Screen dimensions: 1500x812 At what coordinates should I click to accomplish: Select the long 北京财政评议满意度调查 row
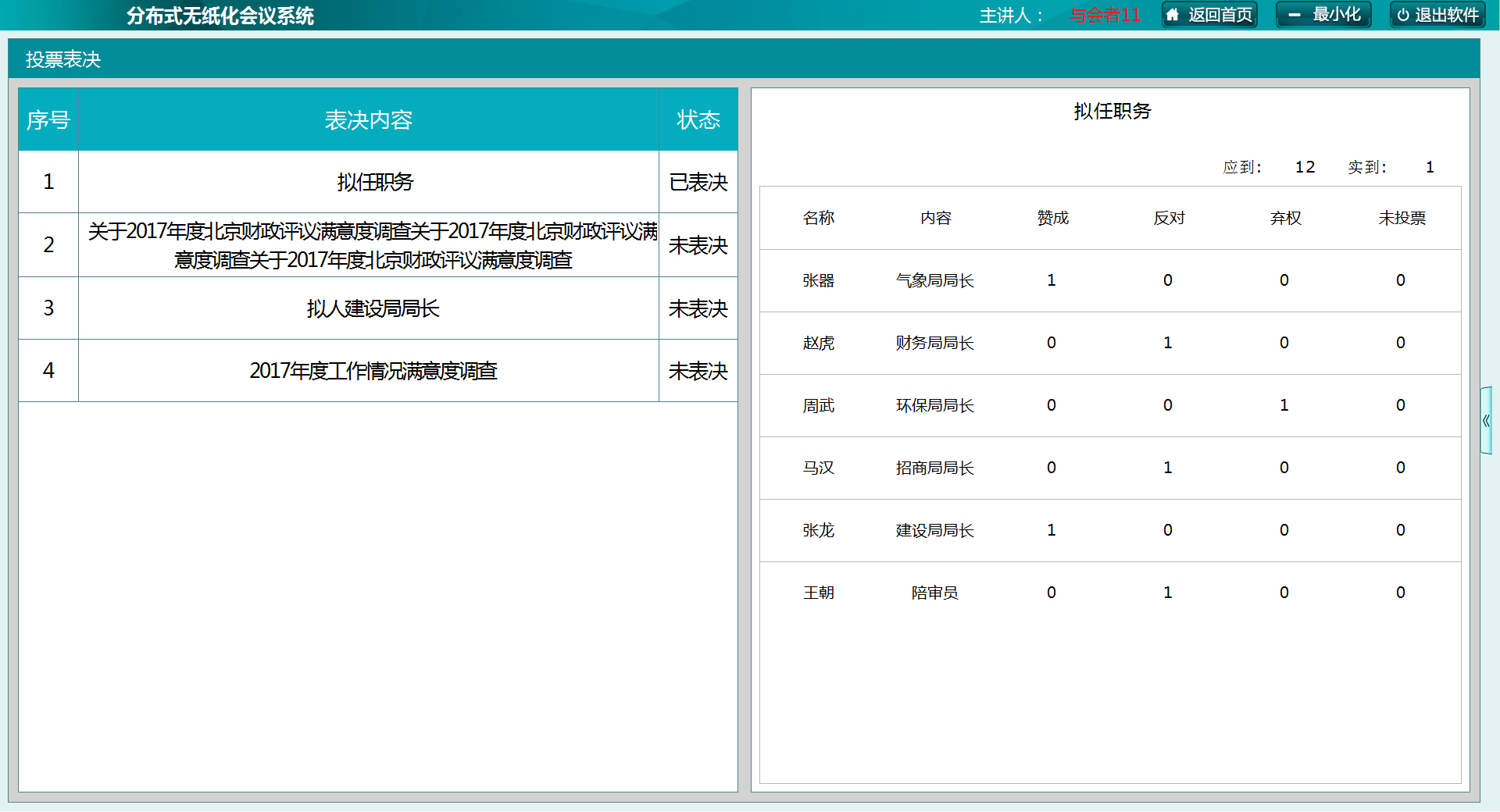click(x=373, y=245)
